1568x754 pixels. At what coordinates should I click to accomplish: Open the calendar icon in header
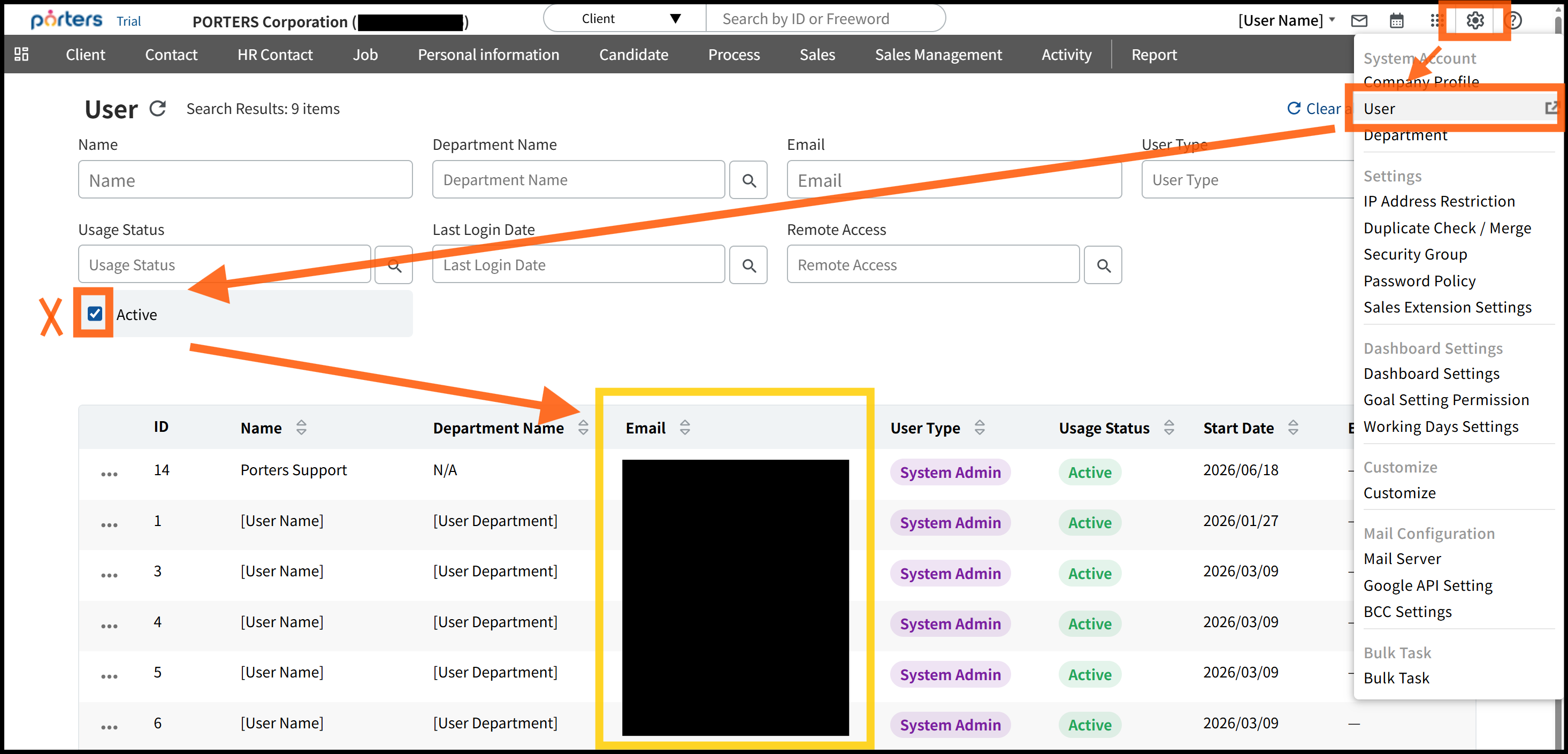point(1396,21)
